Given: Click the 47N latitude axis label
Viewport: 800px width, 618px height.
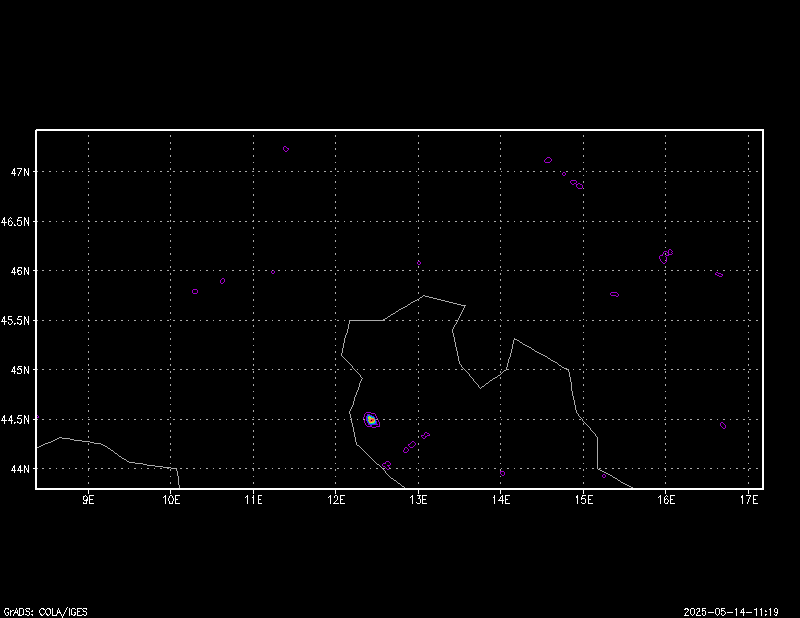Looking at the screenshot, I should (x=20, y=172).
